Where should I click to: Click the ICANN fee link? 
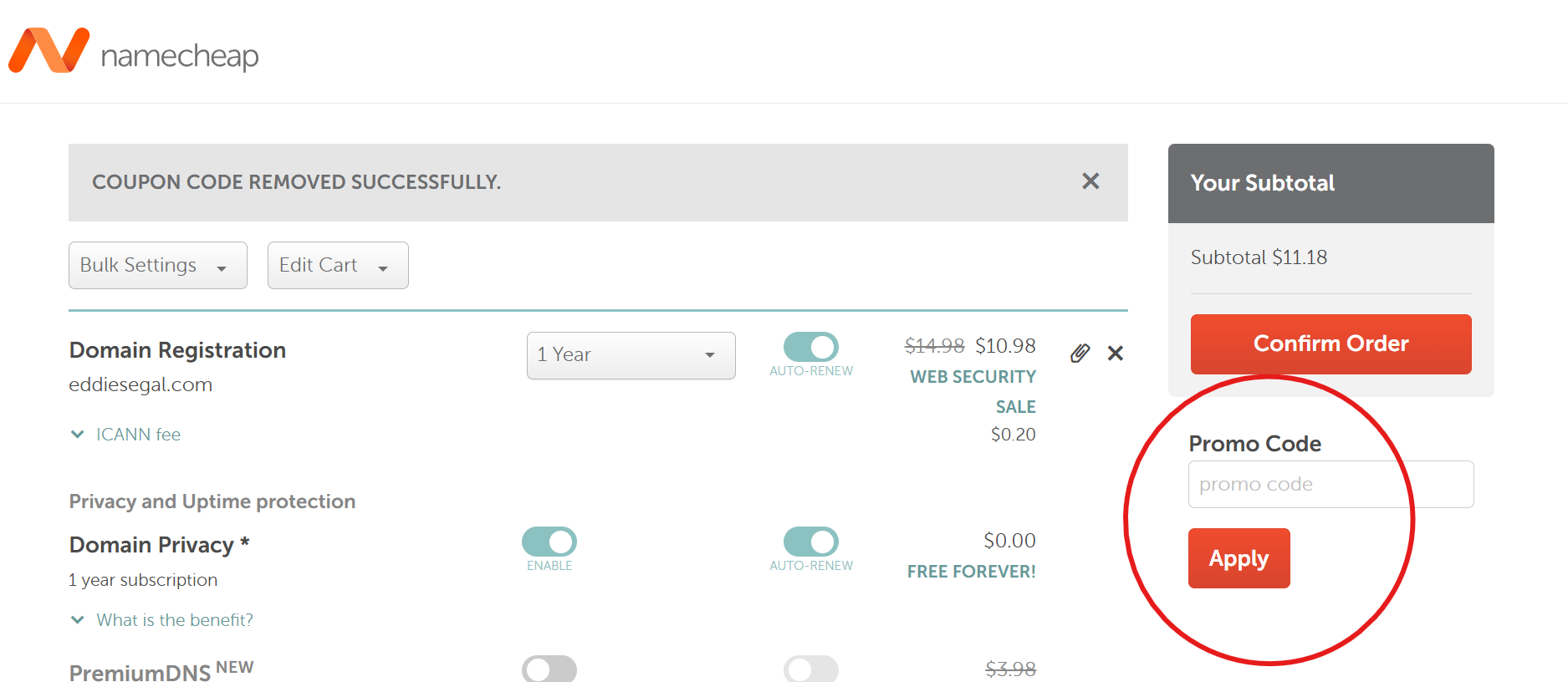click(x=138, y=435)
